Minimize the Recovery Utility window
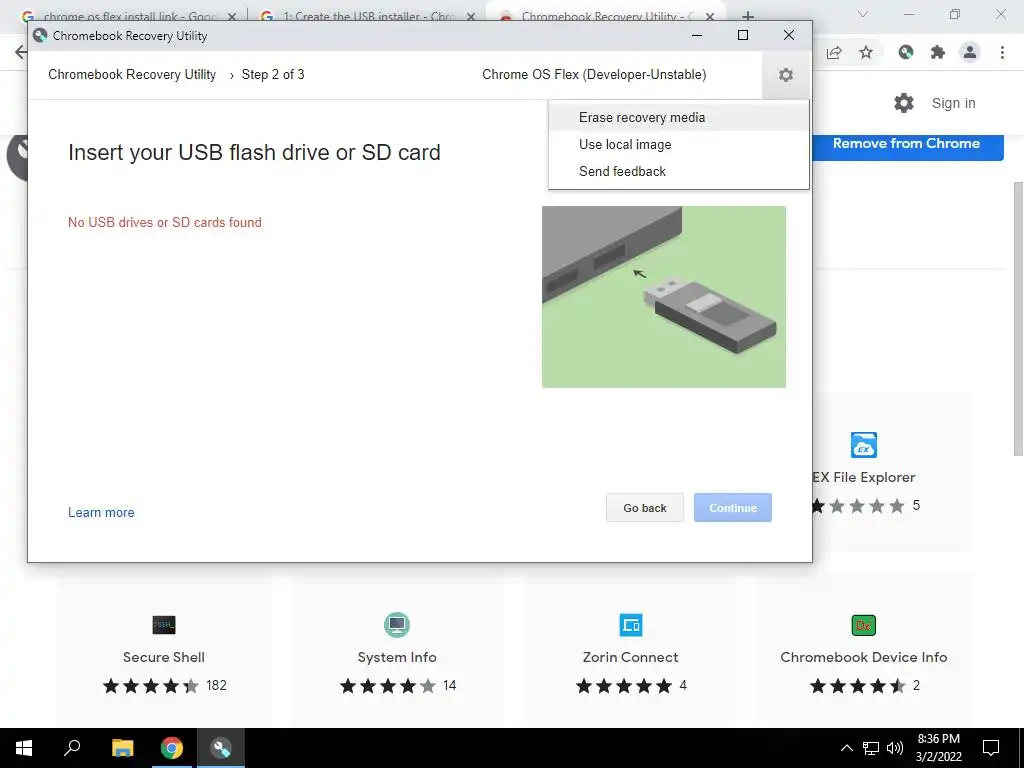 697,35
